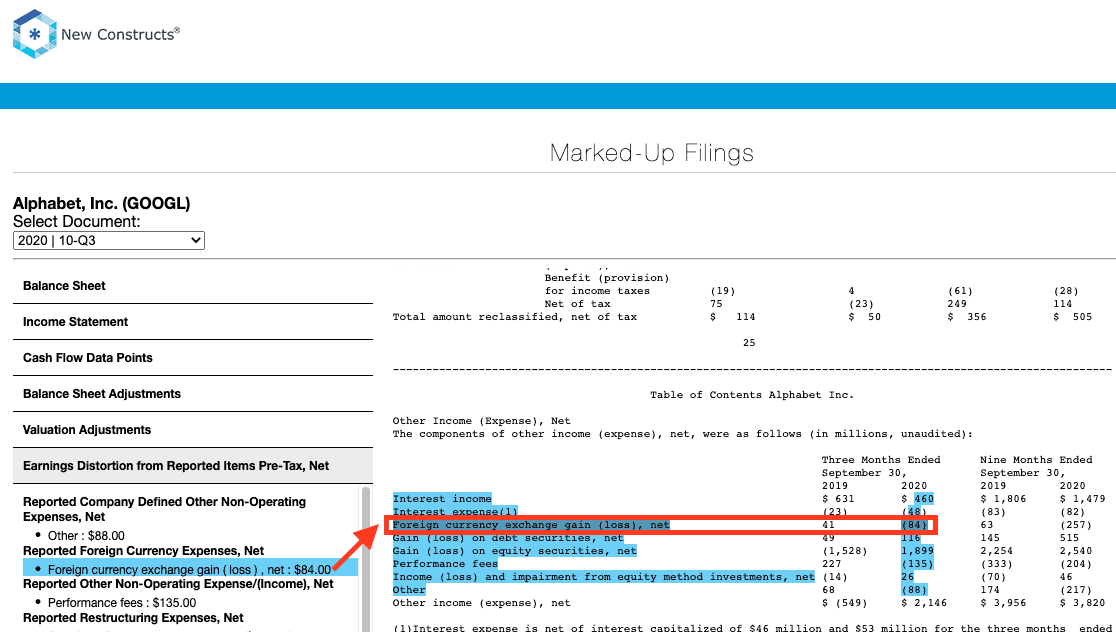Click the nine-month value '$ 3,956'
The height and width of the screenshot is (632, 1116).
(1004, 603)
